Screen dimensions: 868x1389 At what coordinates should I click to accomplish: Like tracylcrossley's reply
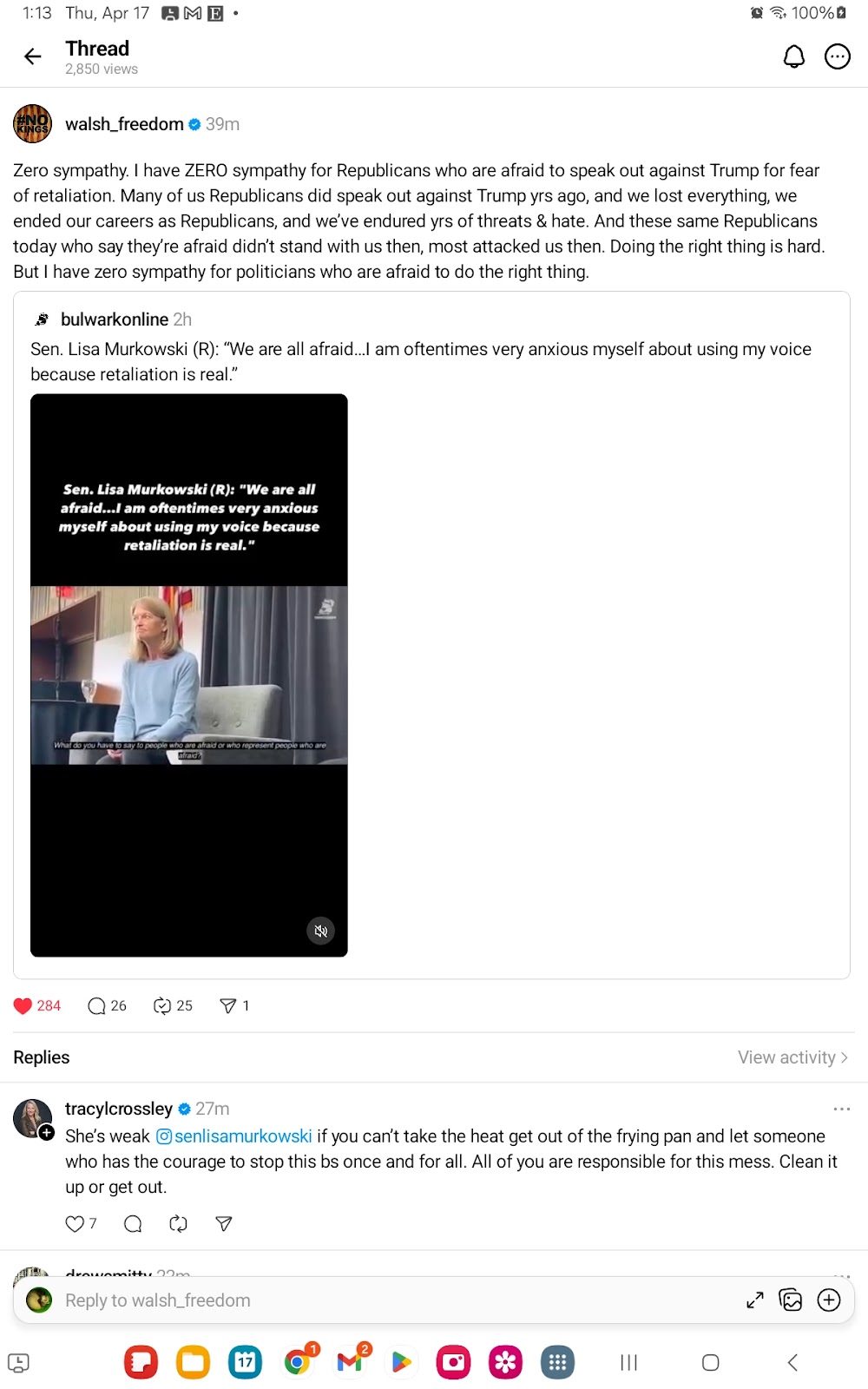point(75,1223)
